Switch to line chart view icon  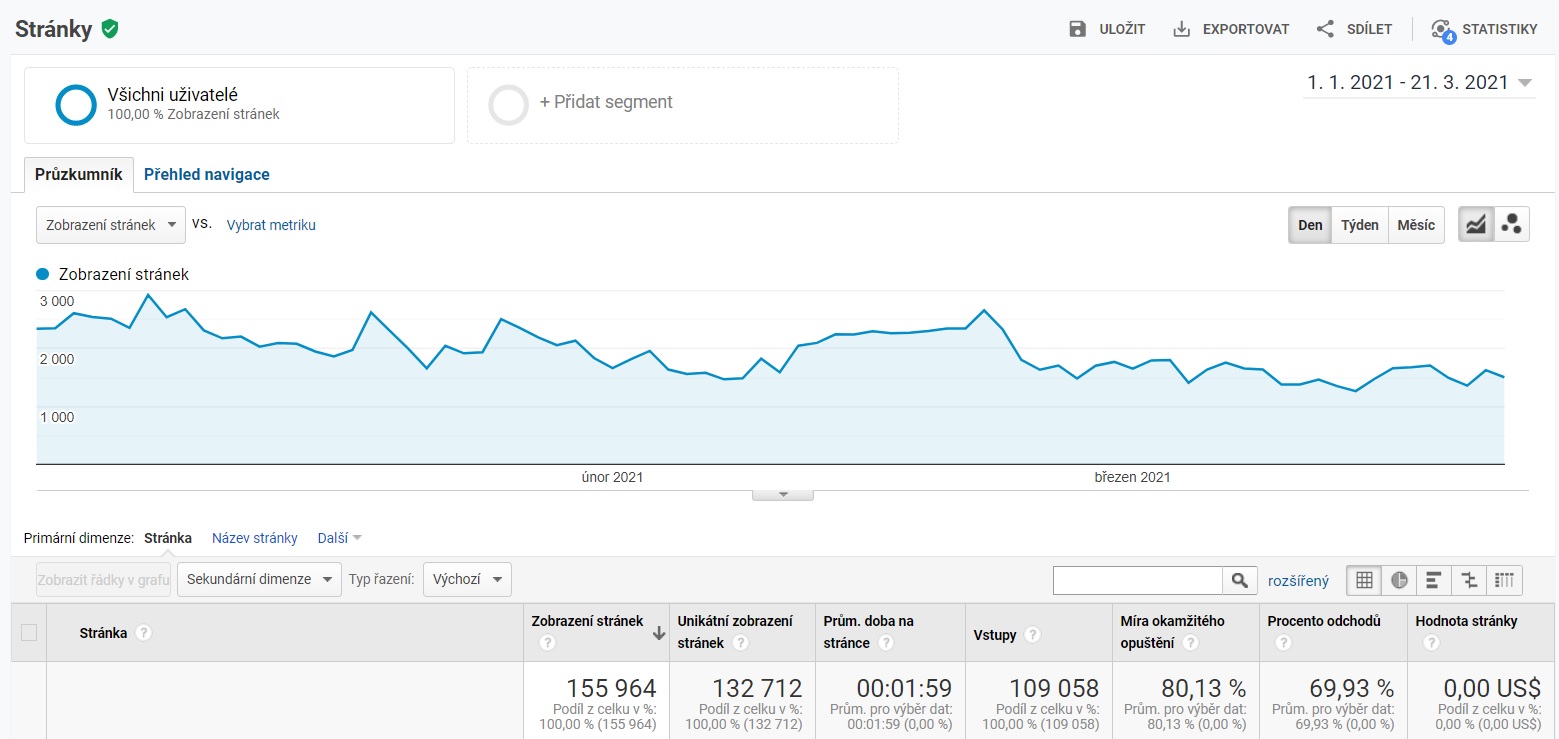point(1475,225)
